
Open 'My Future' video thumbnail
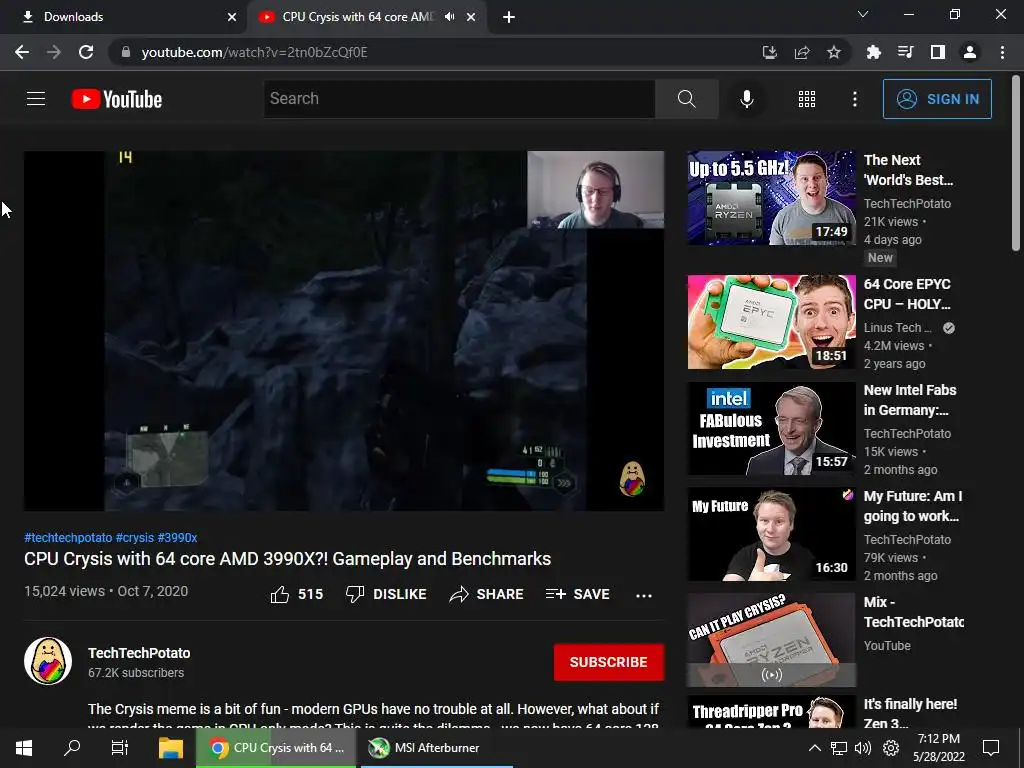point(771,534)
